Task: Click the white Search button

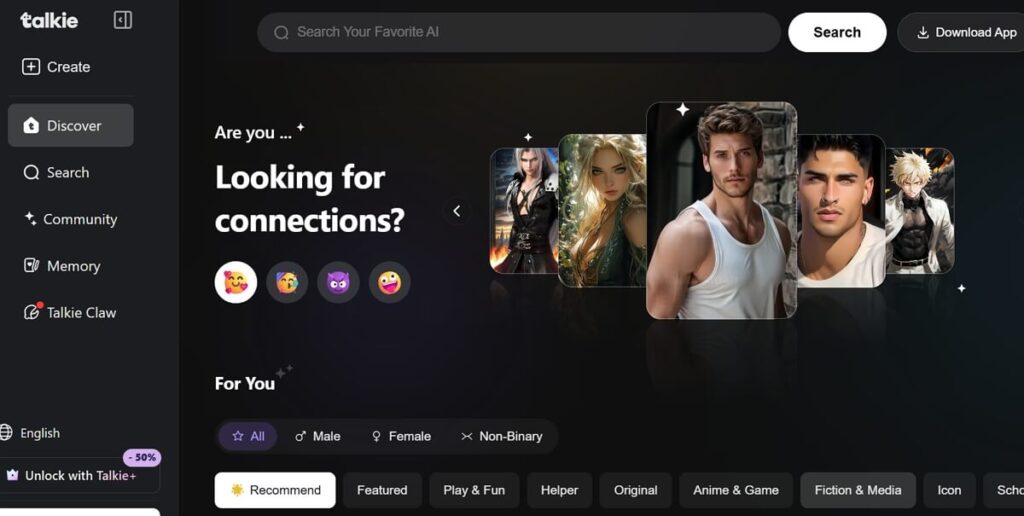Action: (x=837, y=32)
